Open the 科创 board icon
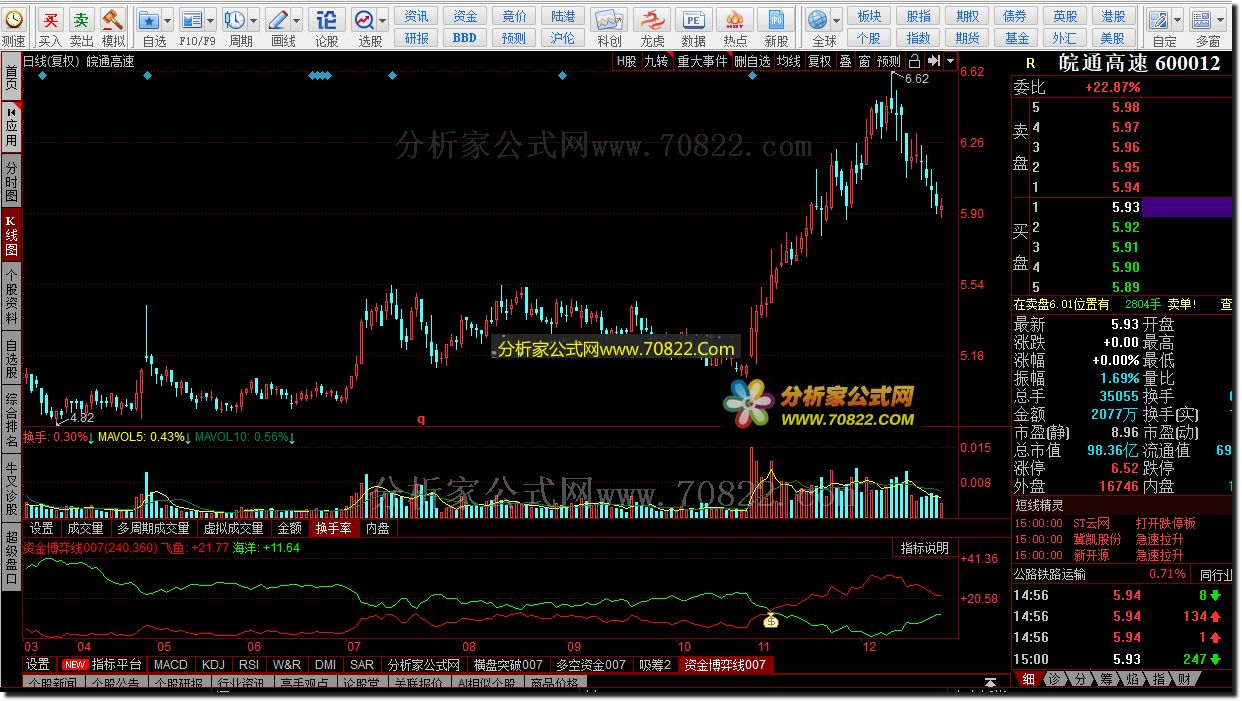Image resolution: width=1242 pixels, height=701 pixels. [x=609, y=19]
